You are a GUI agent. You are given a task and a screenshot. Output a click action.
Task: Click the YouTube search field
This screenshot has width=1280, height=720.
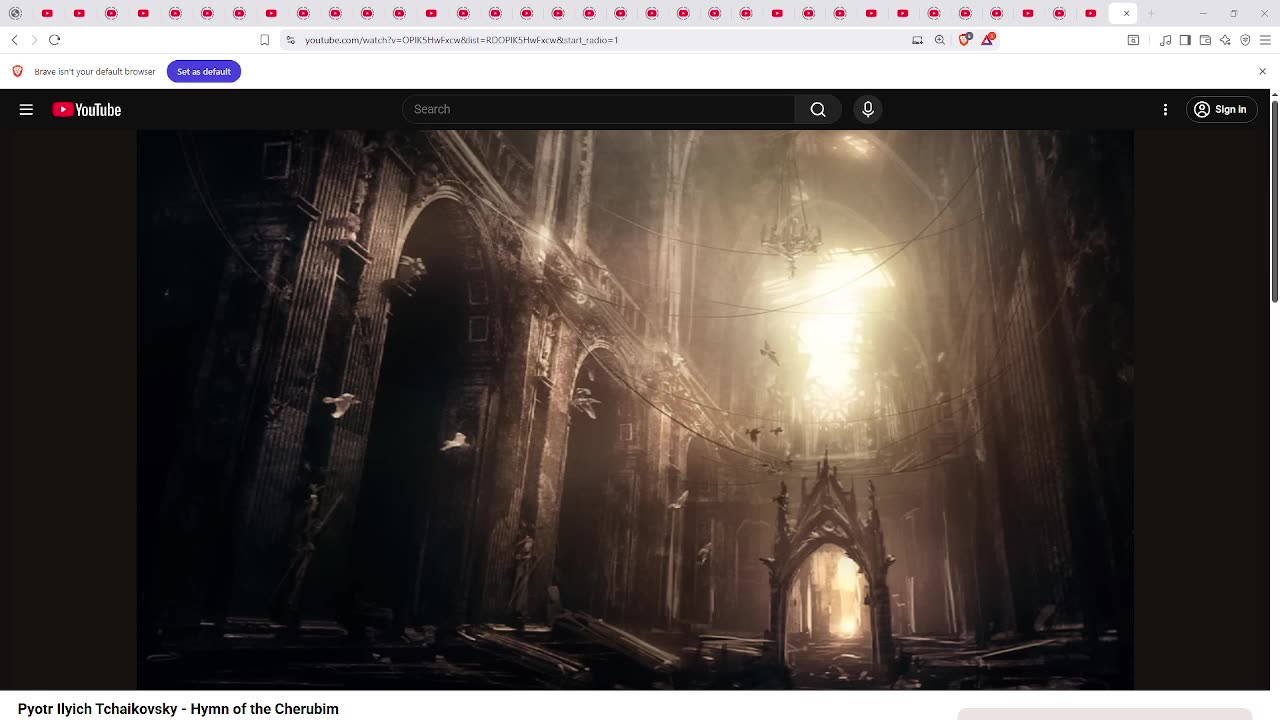point(598,109)
